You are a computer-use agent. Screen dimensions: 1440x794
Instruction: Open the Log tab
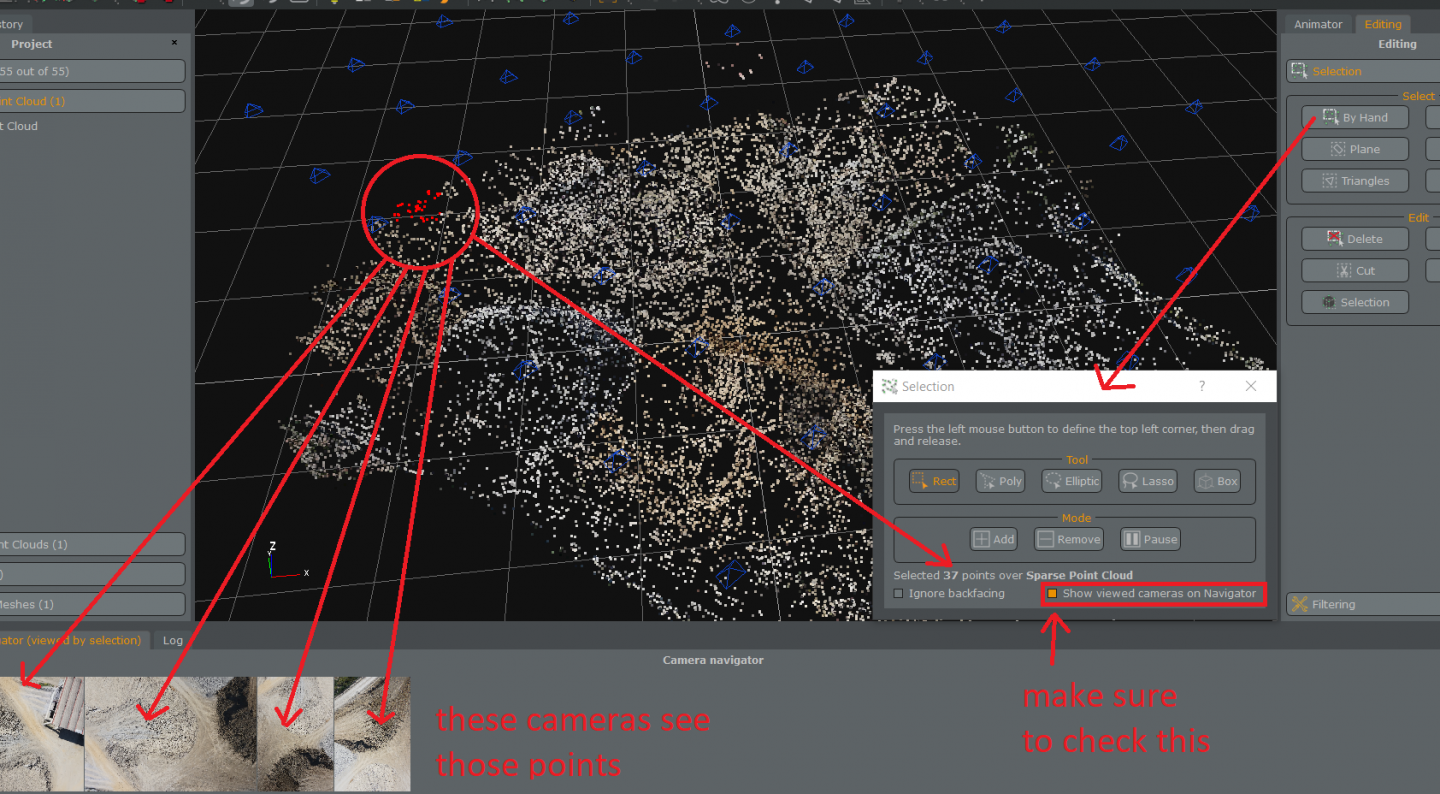click(x=173, y=640)
